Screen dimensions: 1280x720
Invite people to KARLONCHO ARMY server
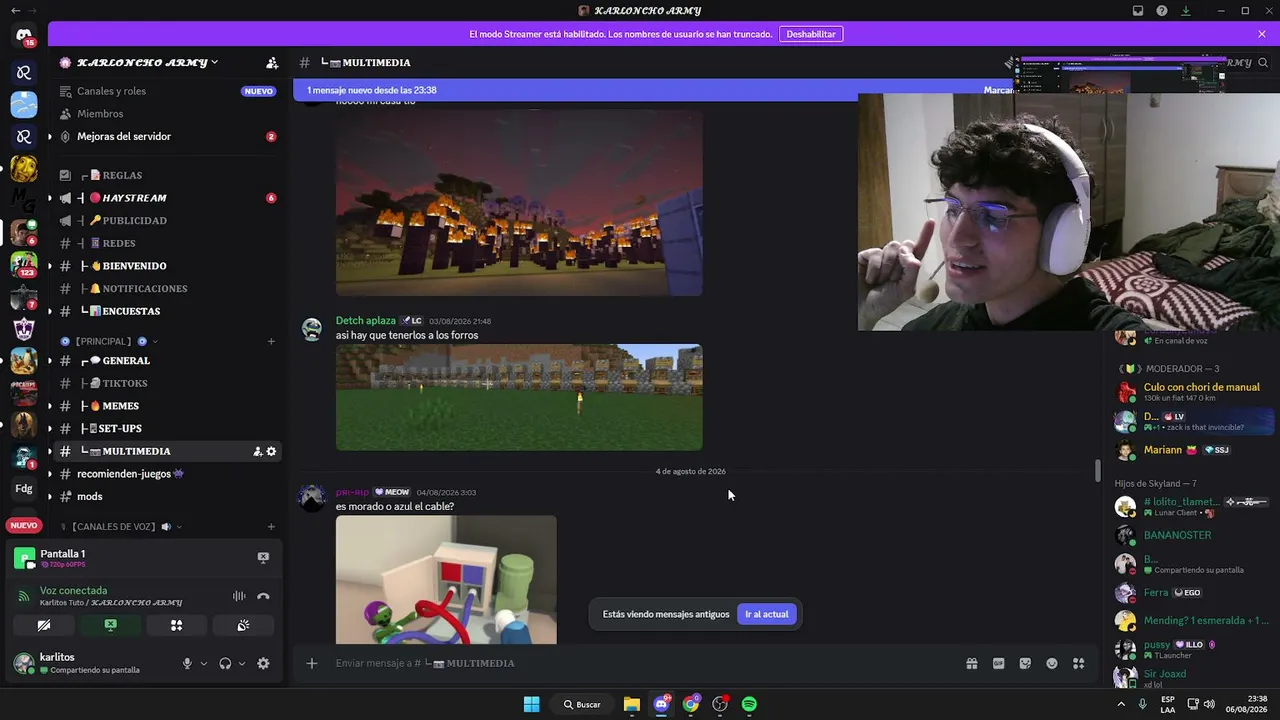pos(272,63)
